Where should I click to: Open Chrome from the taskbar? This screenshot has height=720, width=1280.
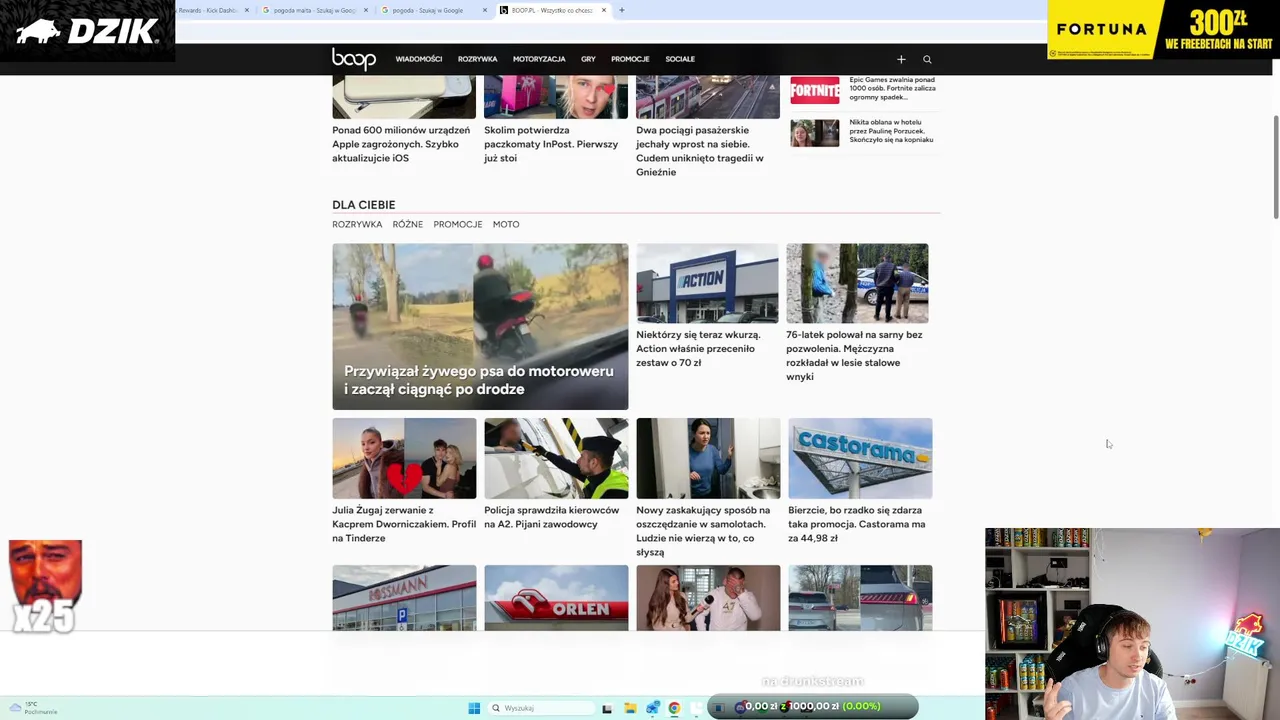click(x=674, y=708)
